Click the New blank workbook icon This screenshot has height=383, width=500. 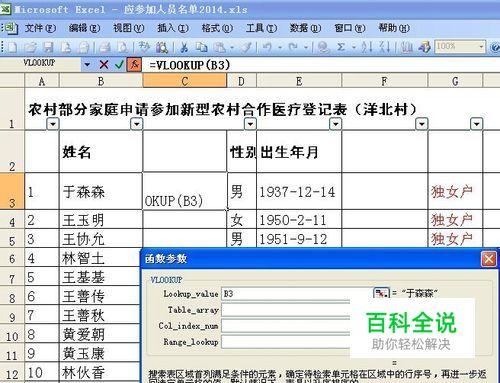click(12, 47)
